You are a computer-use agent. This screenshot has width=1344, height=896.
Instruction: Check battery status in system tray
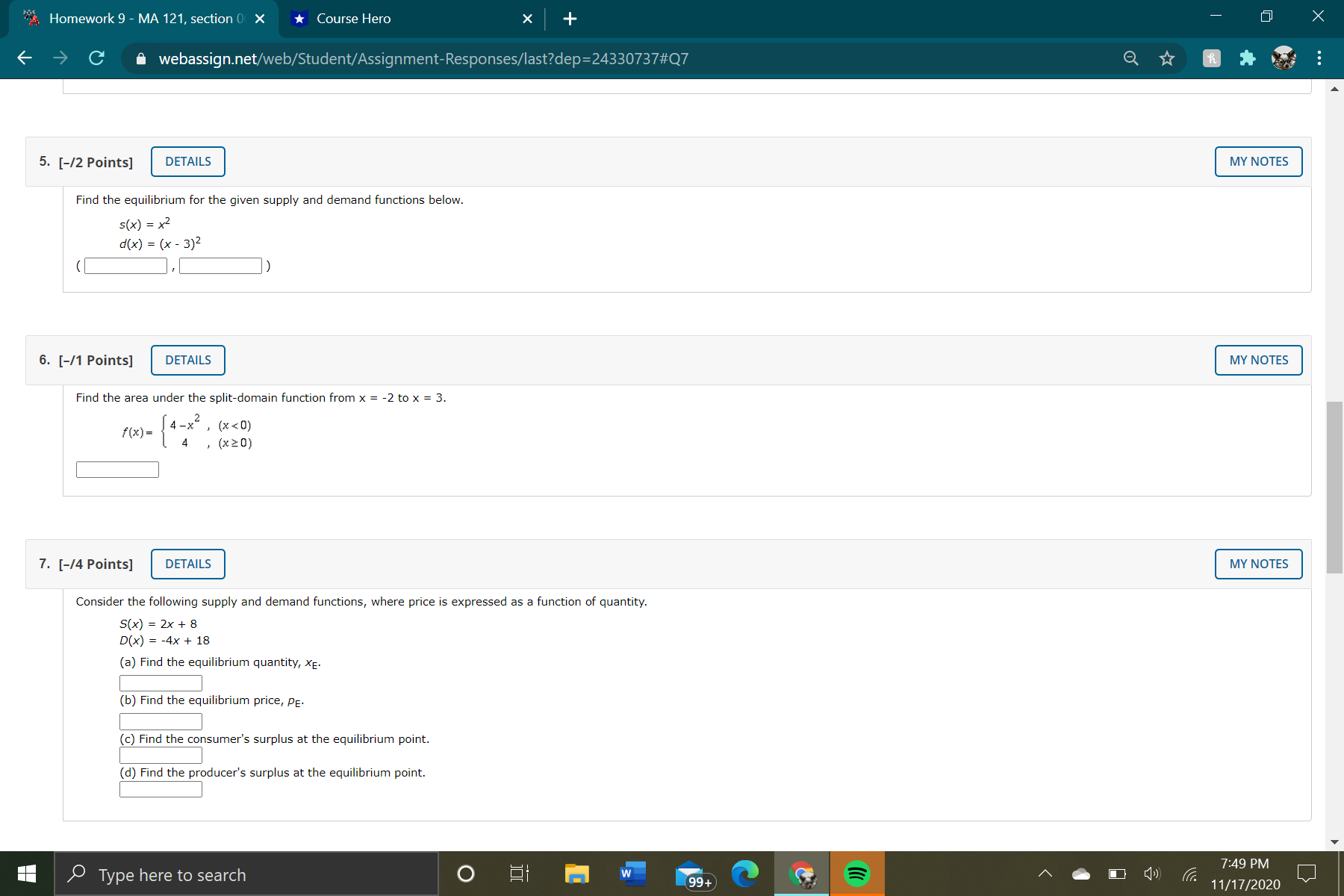[1117, 874]
